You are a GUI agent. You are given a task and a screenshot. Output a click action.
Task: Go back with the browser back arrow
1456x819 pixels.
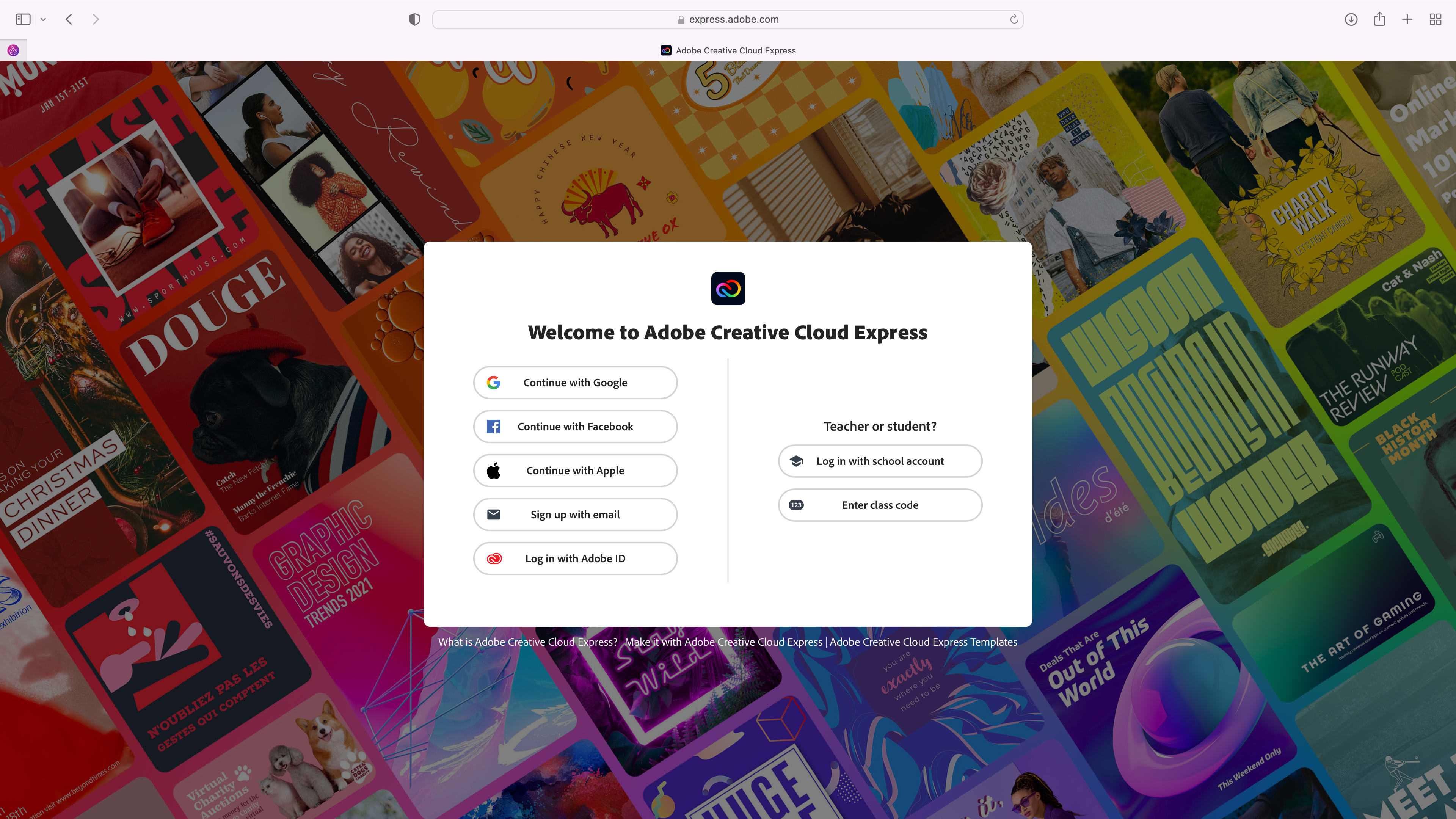coord(69,19)
